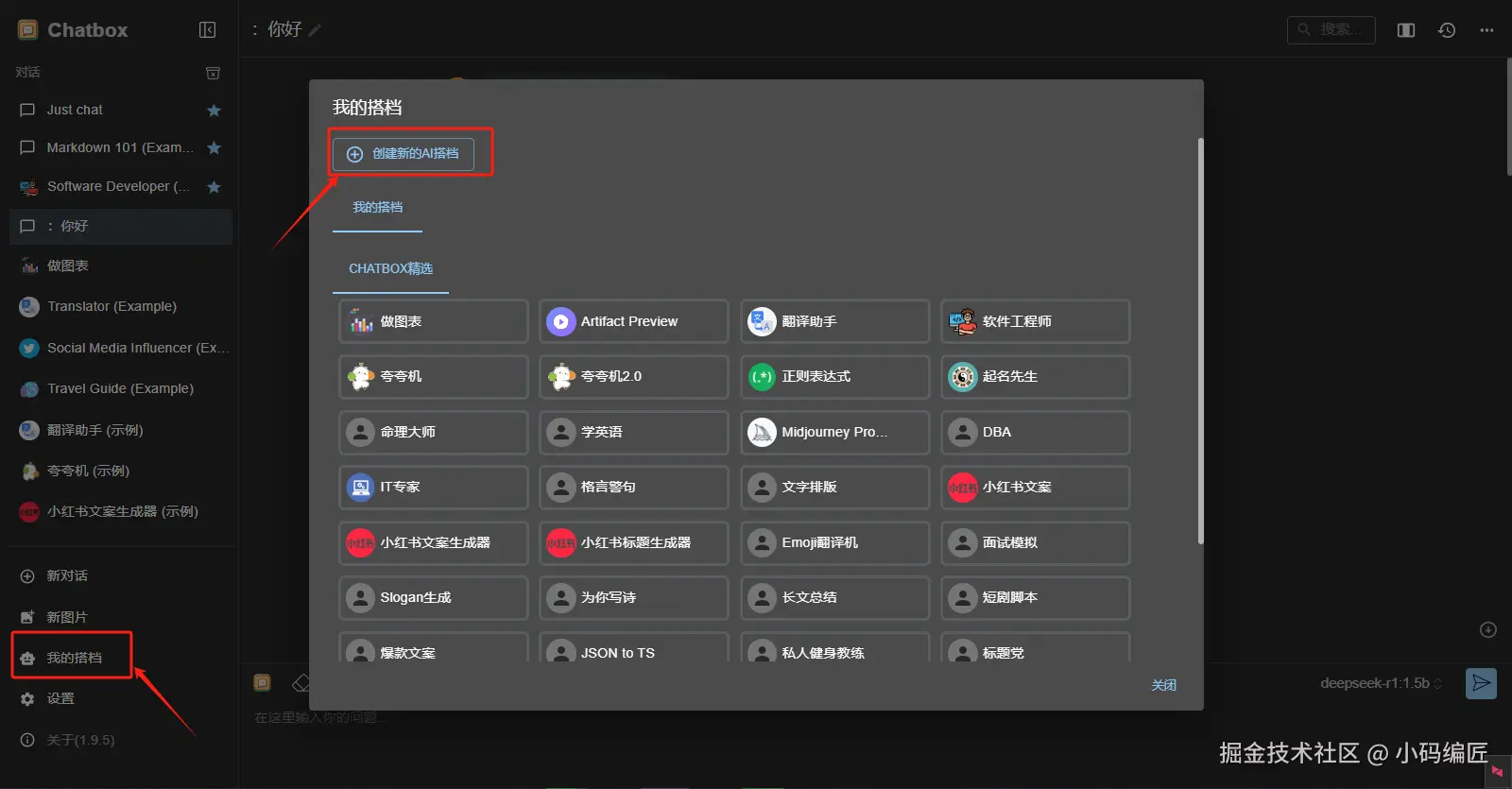Click the dialog's vertical scrollbar

[1200, 340]
